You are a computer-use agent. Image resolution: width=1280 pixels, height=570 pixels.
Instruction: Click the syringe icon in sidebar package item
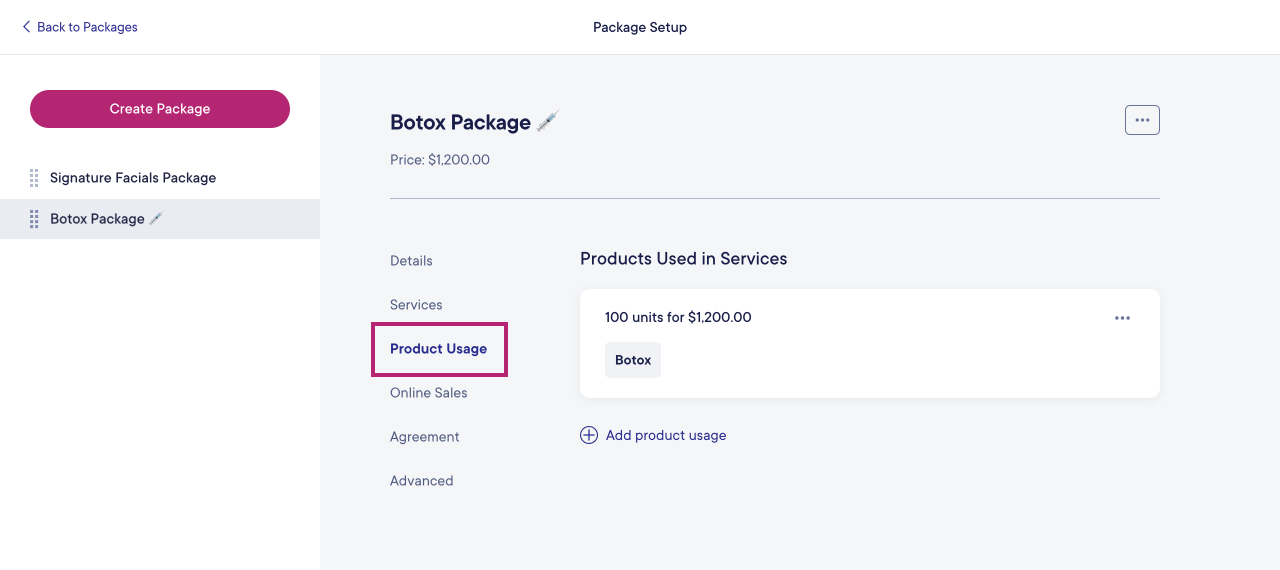(x=156, y=219)
